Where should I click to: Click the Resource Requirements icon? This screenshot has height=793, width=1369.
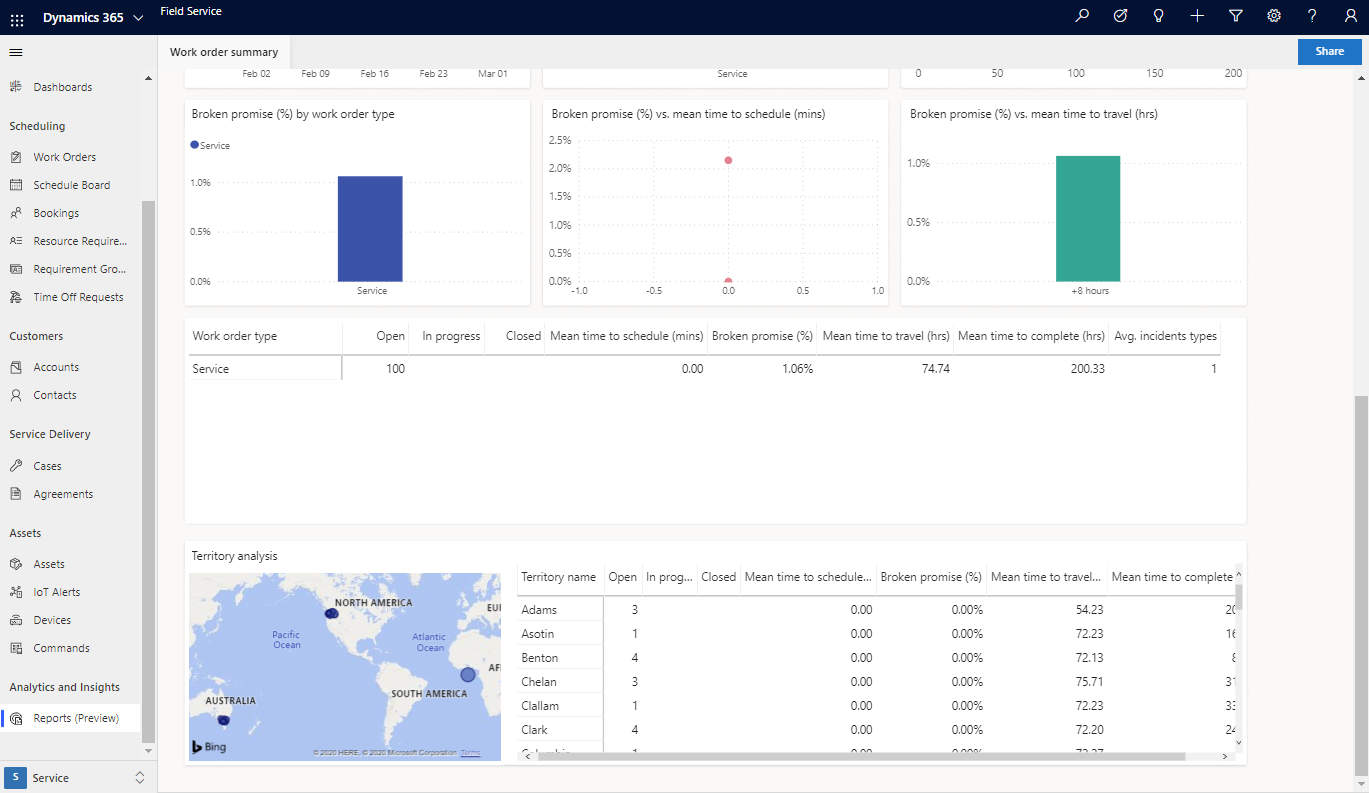pos(16,241)
